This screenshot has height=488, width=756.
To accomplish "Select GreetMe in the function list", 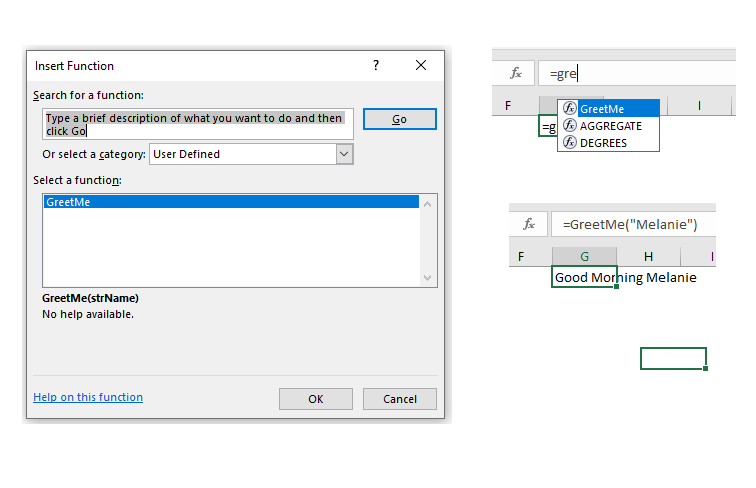I will coord(230,202).
